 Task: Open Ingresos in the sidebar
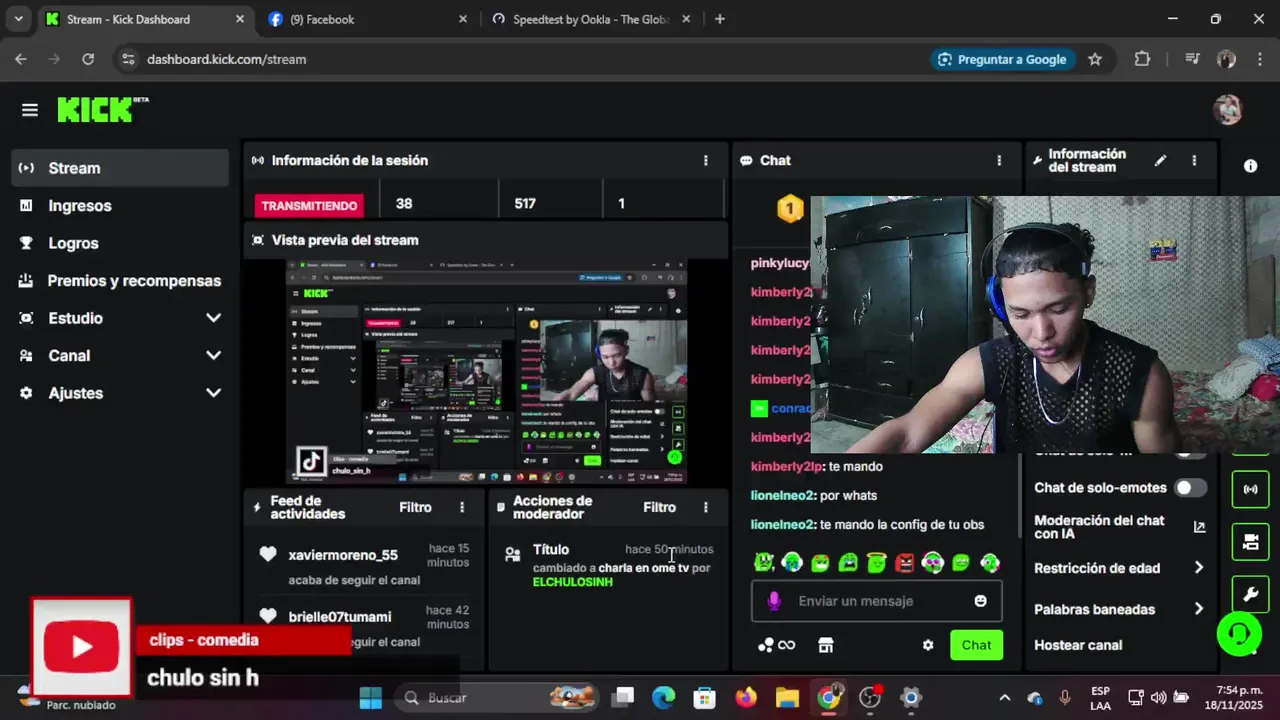click(121, 205)
